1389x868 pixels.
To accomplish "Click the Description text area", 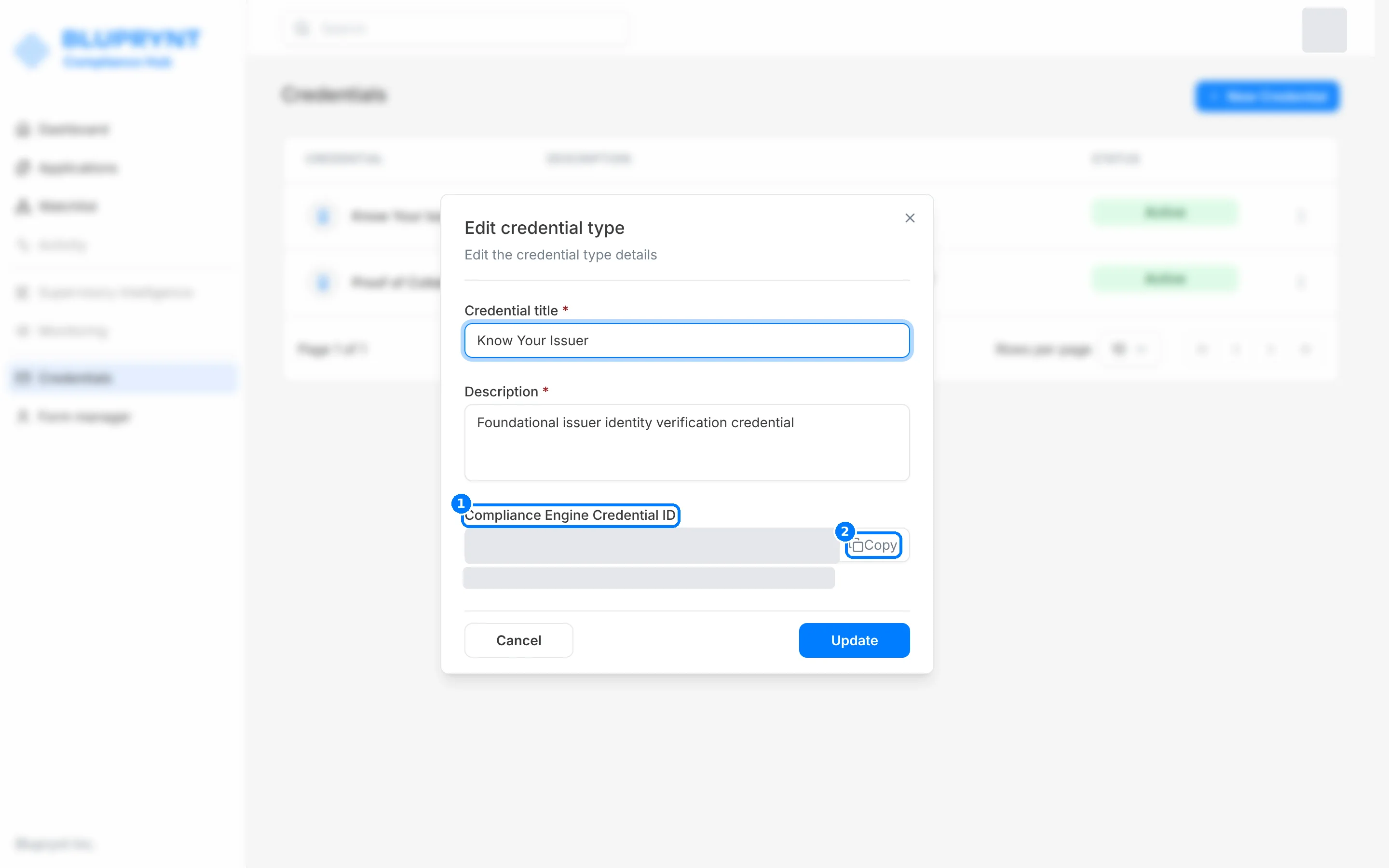I will tap(687, 443).
